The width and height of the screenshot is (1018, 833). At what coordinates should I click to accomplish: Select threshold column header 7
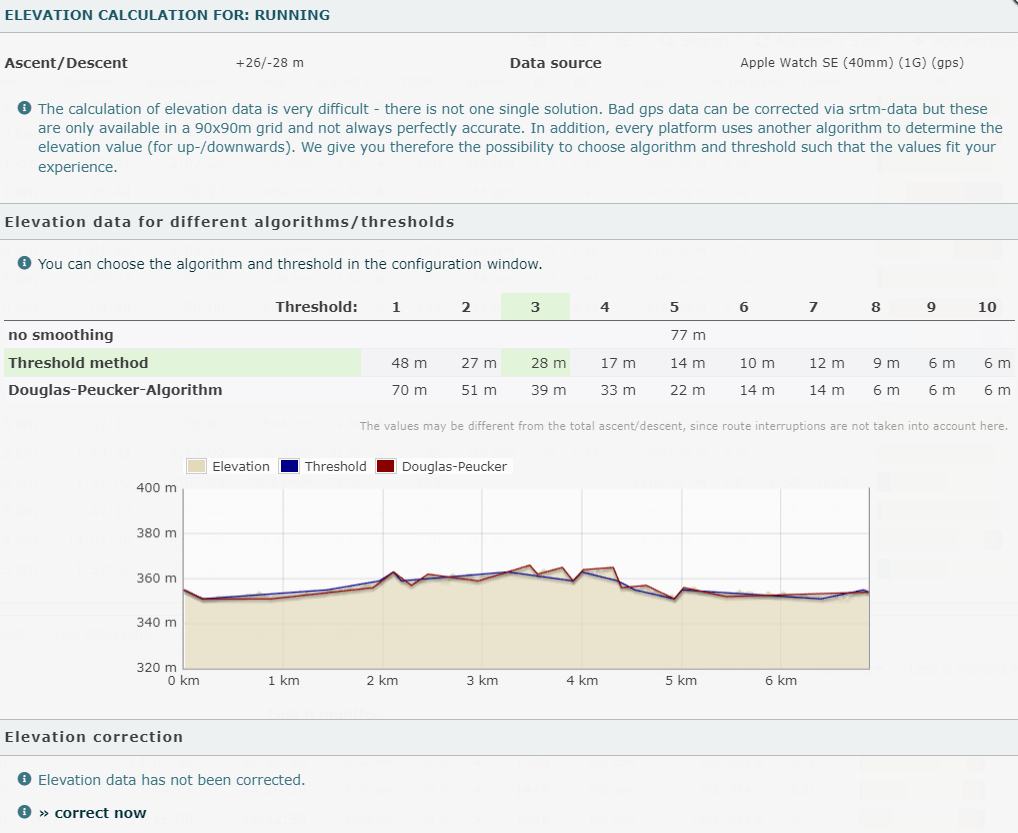[813, 307]
